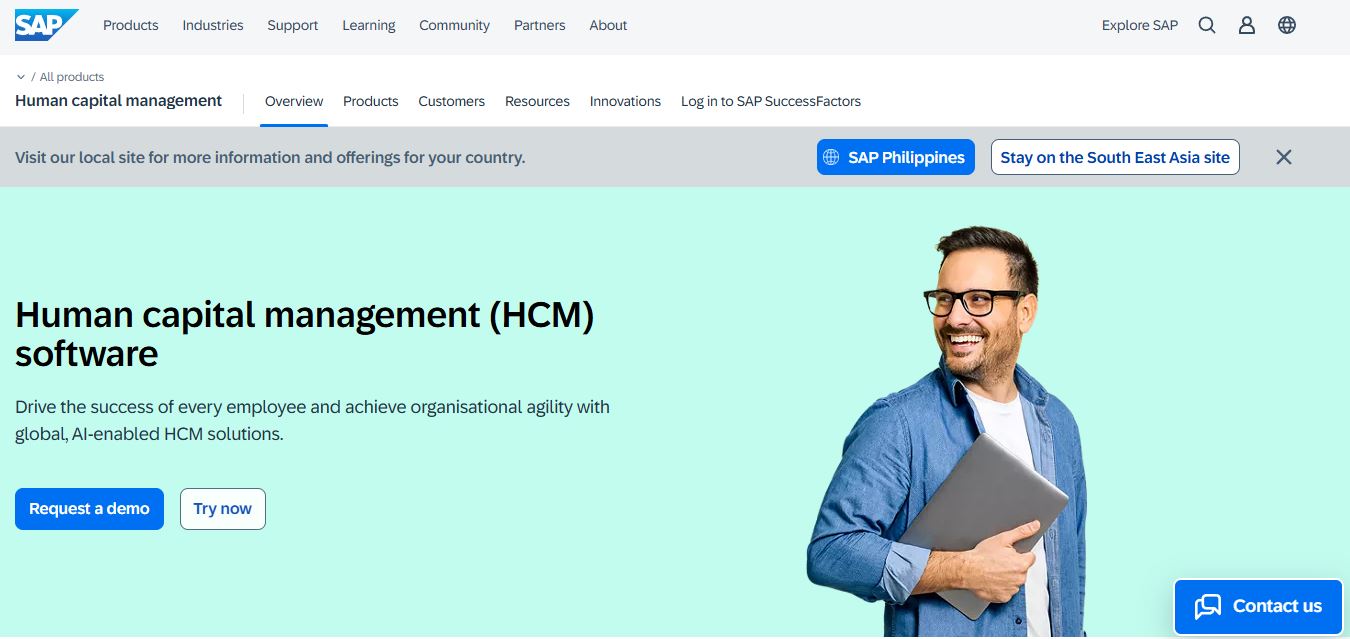Image resolution: width=1350 pixels, height=639 pixels.
Task: Dismiss the local site banner
Action: 1284,157
